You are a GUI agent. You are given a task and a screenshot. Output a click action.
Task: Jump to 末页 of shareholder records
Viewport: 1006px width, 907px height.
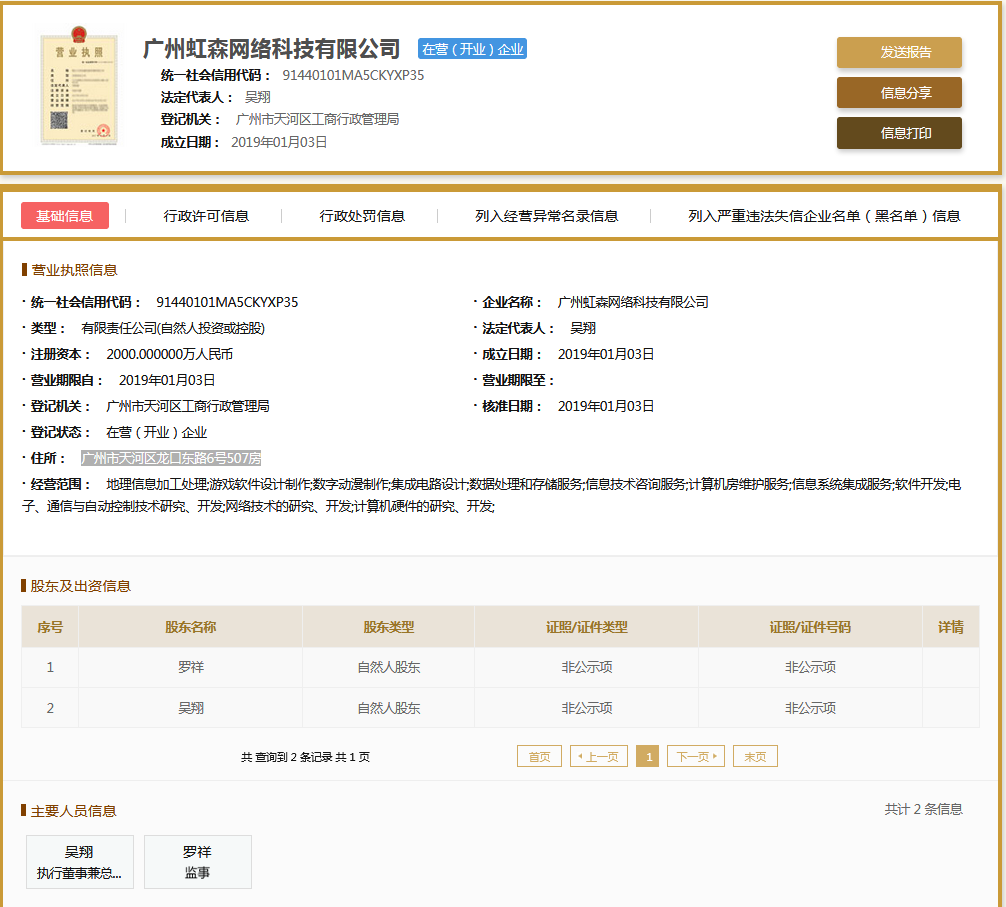(x=755, y=756)
